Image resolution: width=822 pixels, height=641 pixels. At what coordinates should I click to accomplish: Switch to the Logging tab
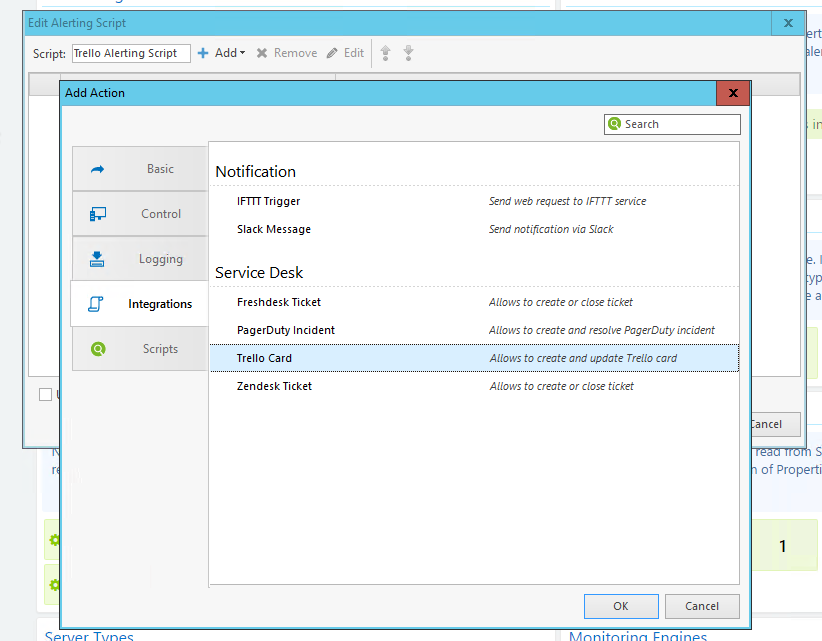[140, 259]
